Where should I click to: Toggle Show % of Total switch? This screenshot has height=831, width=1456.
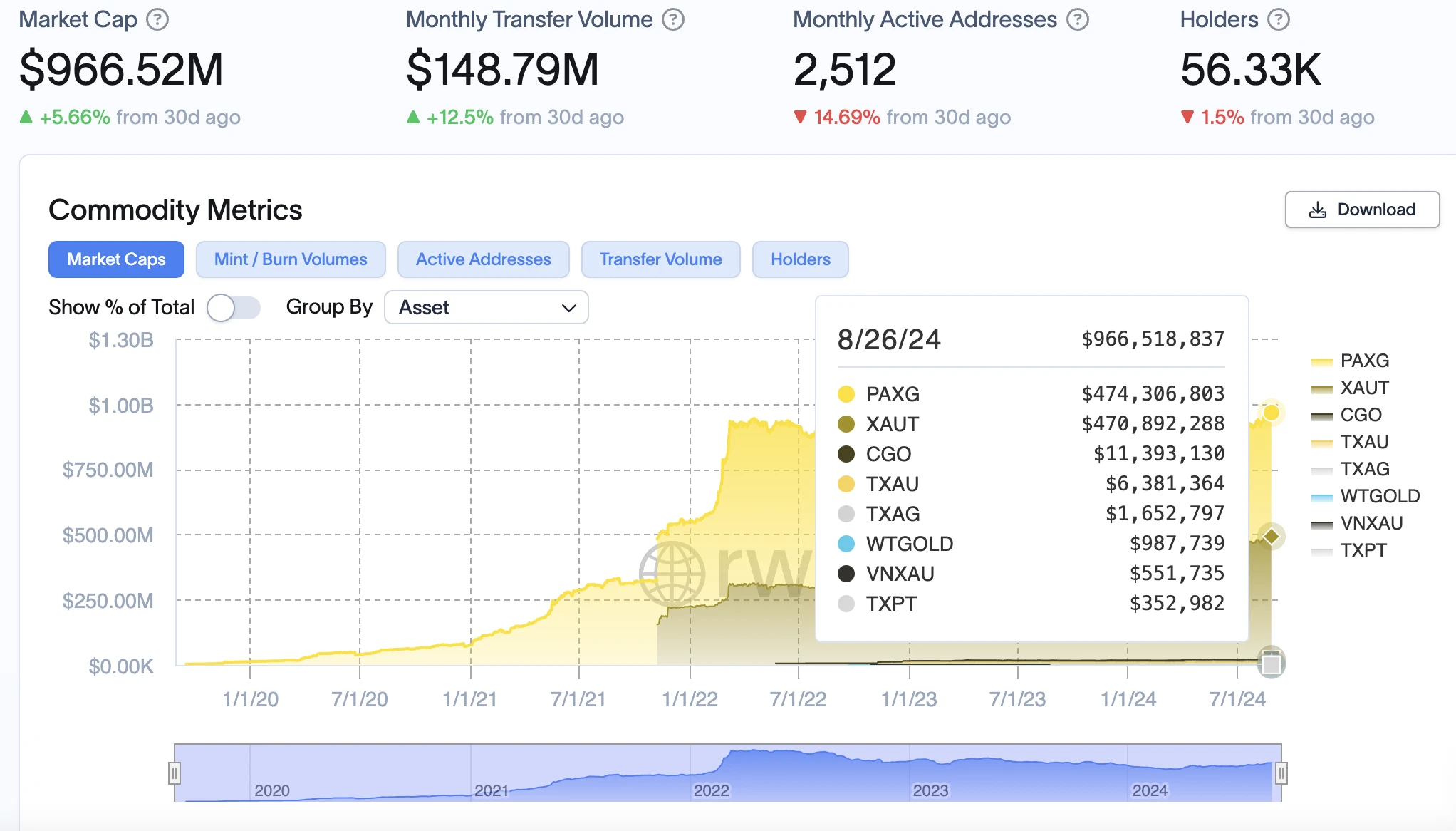pyautogui.click(x=233, y=308)
